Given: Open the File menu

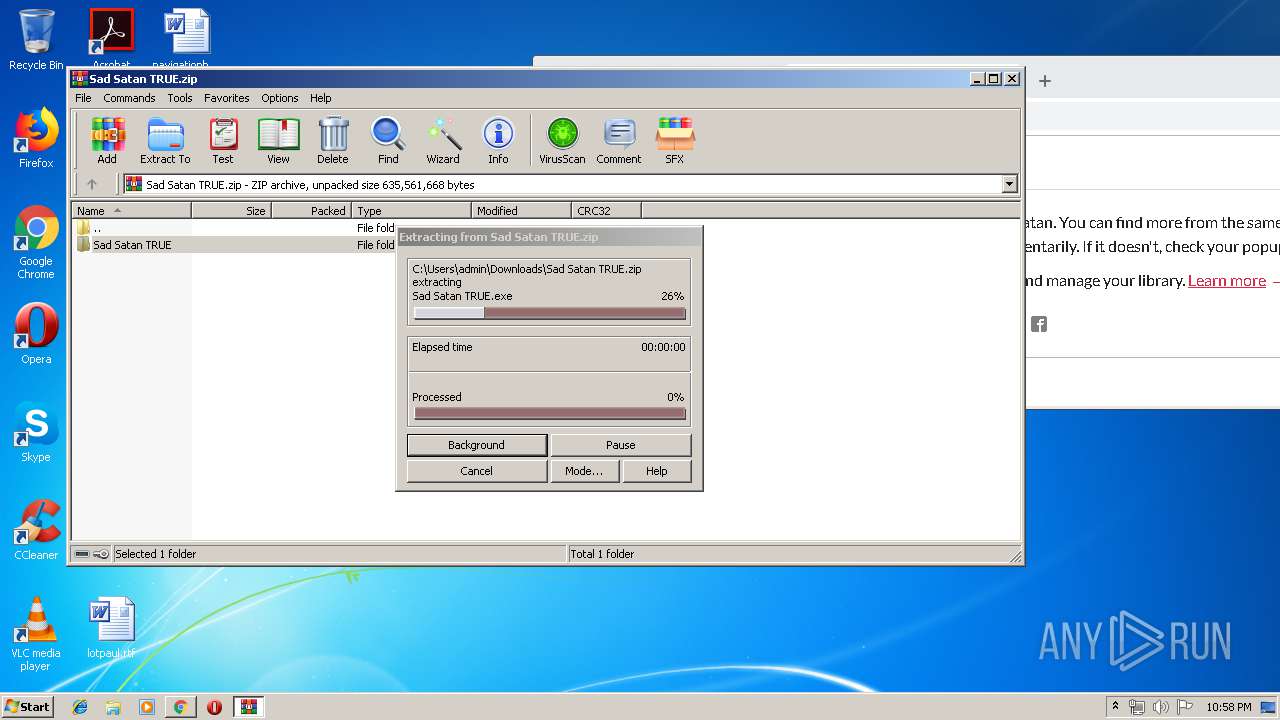Looking at the screenshot, I should click(x=83, y=98).
